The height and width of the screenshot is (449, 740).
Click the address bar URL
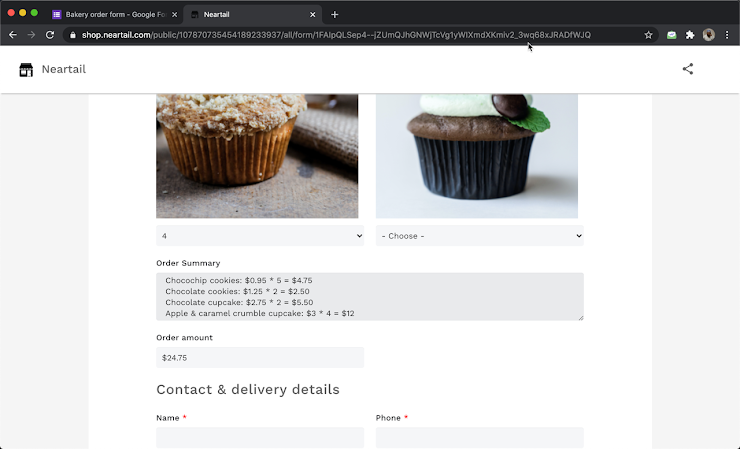(336, 35)
